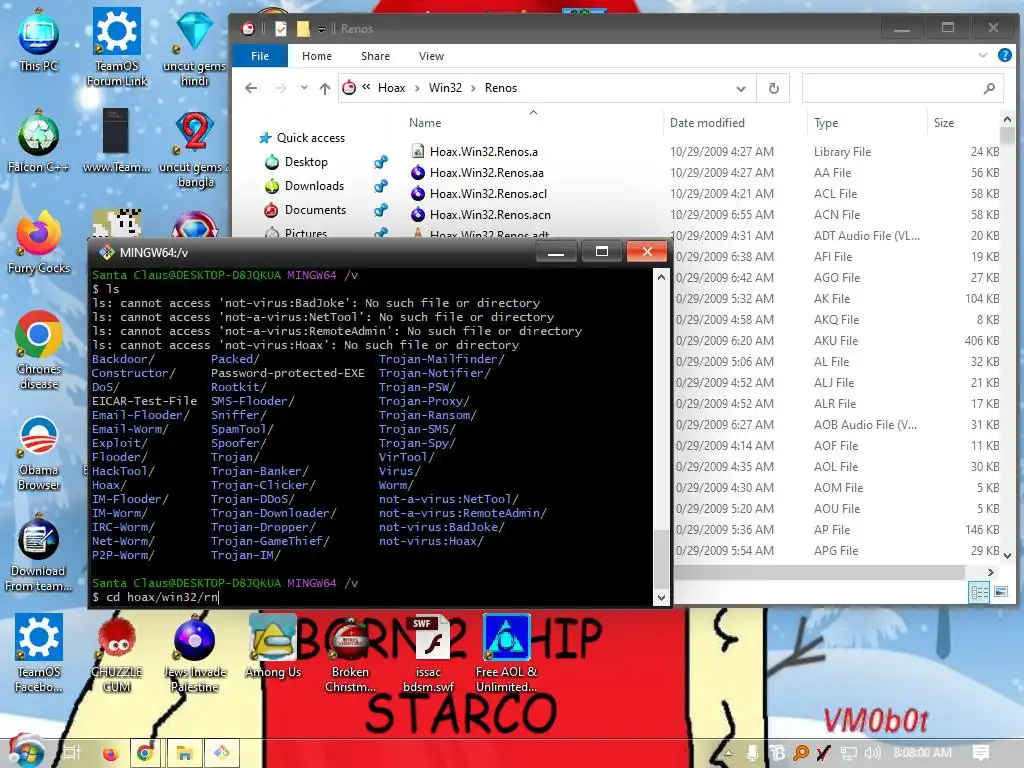
Task: Launch the Chrome desktop shortcut
Action: click(39, 350)
